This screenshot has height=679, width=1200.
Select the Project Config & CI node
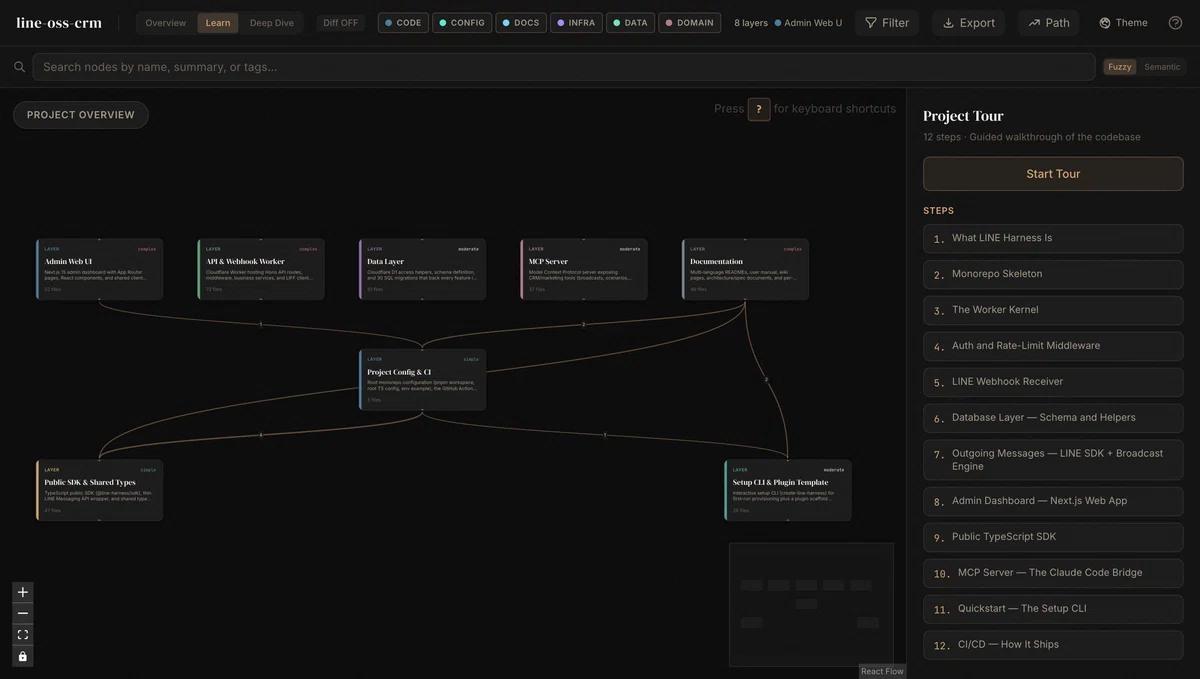(x=423, y=380)
